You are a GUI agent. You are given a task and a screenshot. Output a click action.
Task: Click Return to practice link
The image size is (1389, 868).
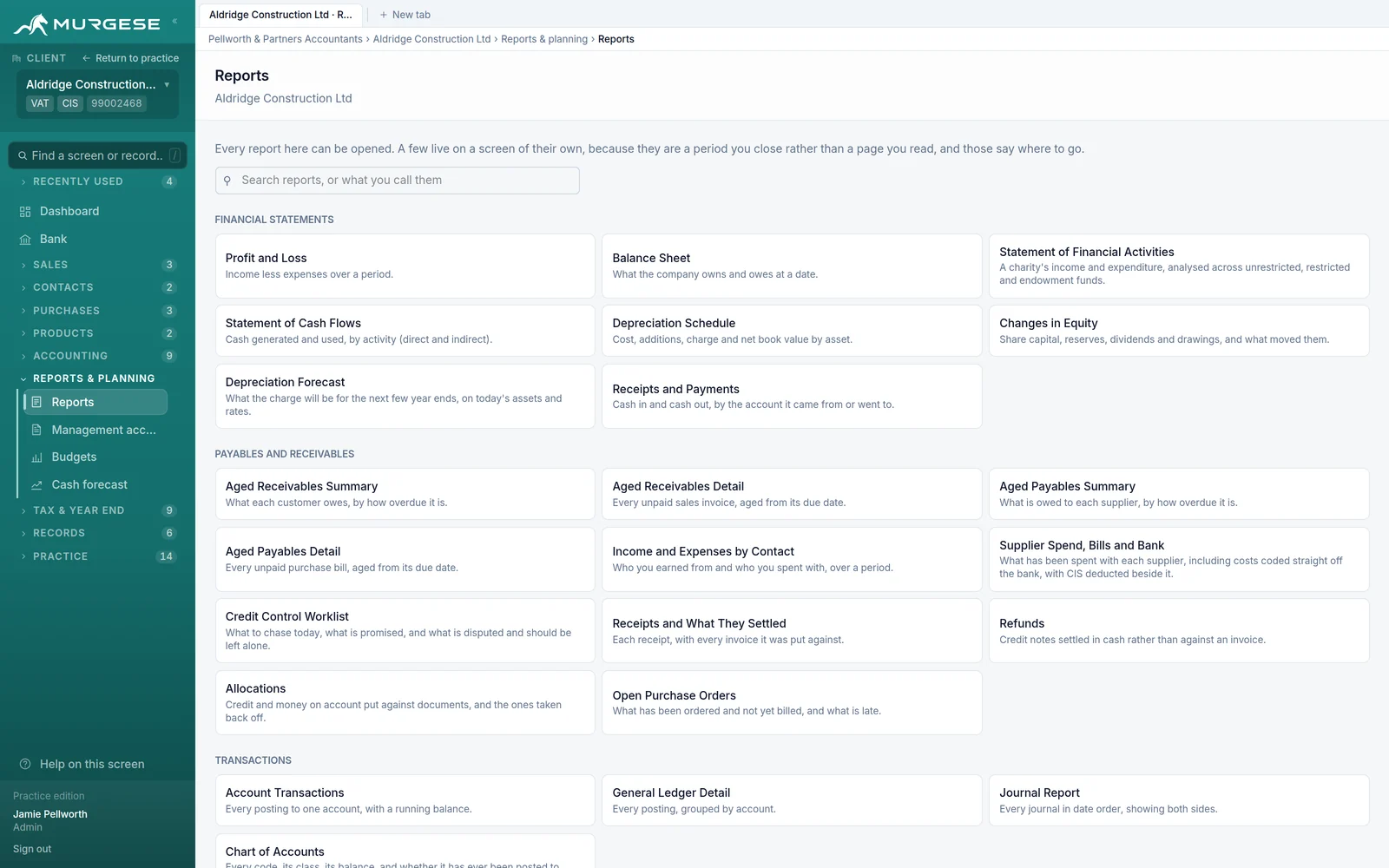(131, 58)
